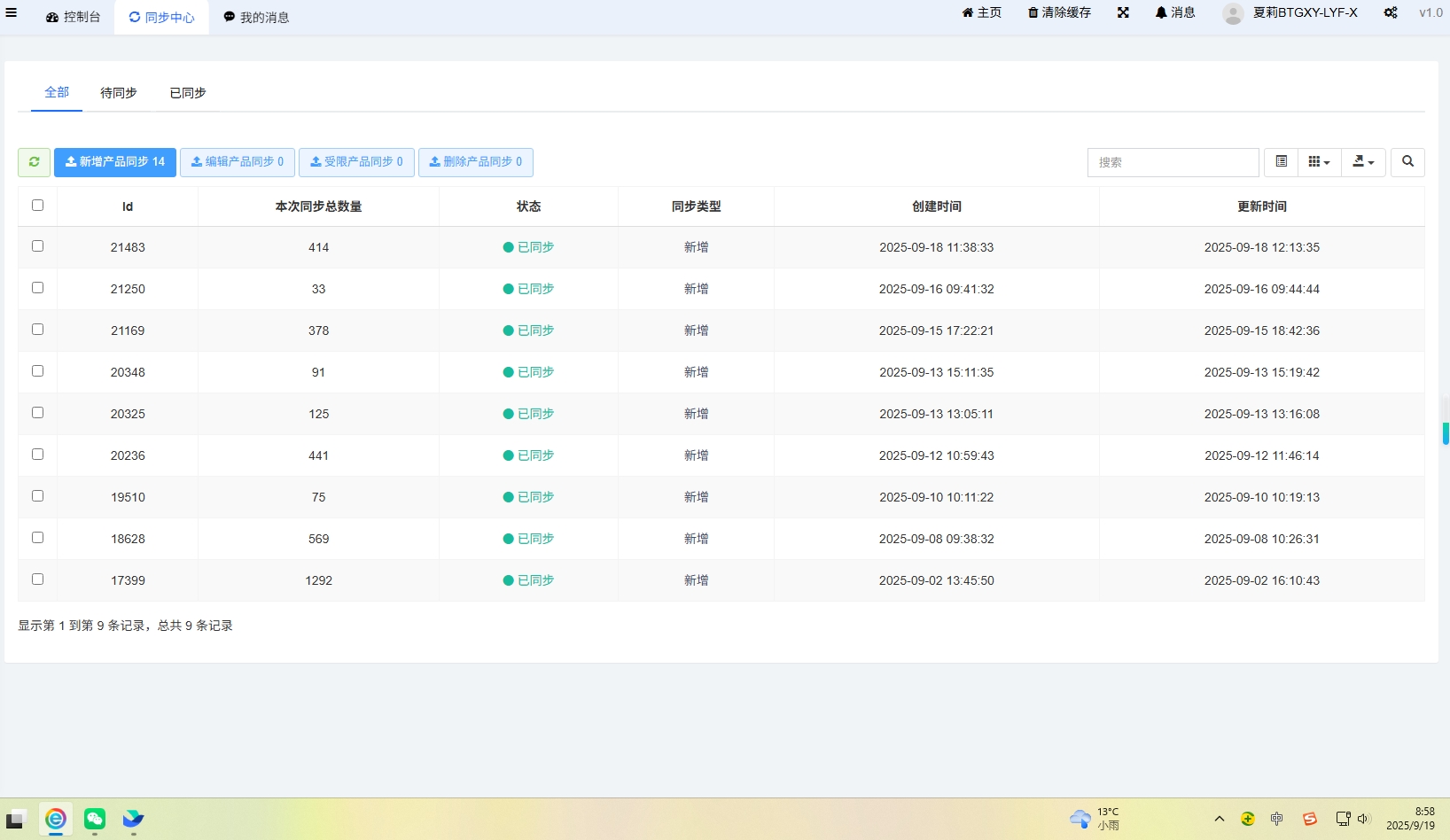Image resolution: width=1450 pixels, height=840 pixels.
Task: Click the green refresh icon button
Action: (34, 162)
